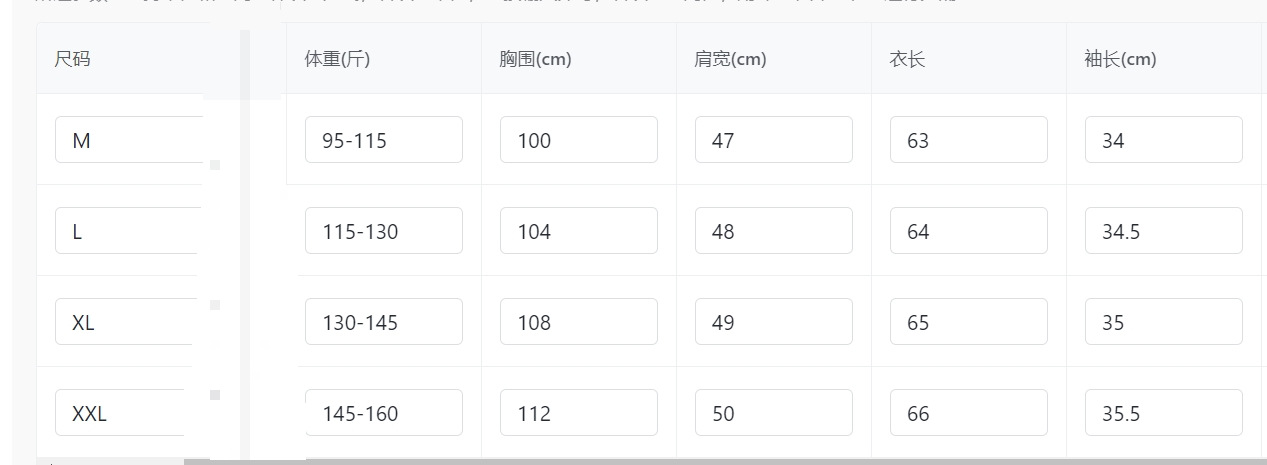1267x465 pixels.
Task: Edit the garment length field showing 66
Action: tap(969, 413)
